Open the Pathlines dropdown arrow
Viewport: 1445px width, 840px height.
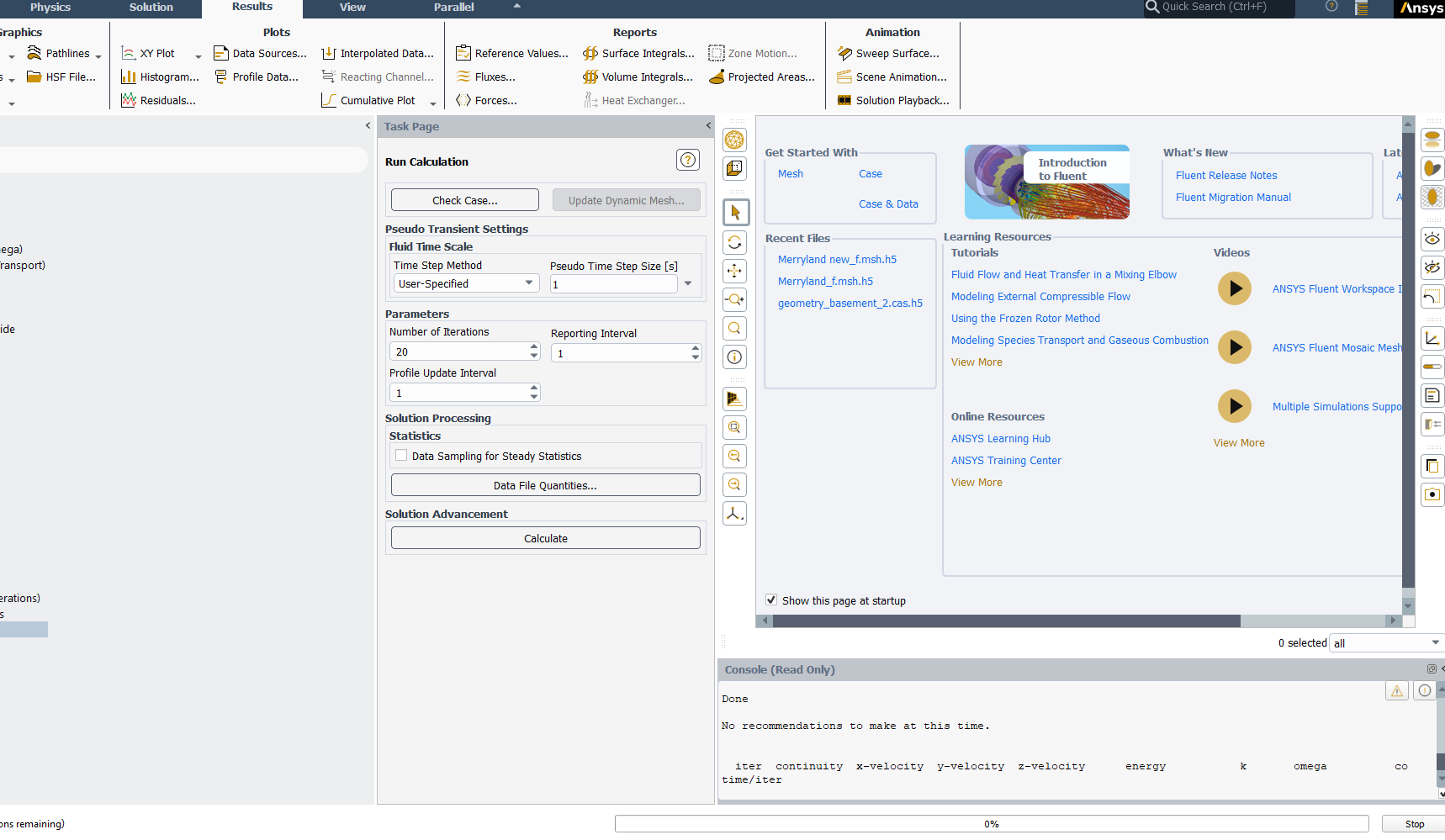[98, 56]
